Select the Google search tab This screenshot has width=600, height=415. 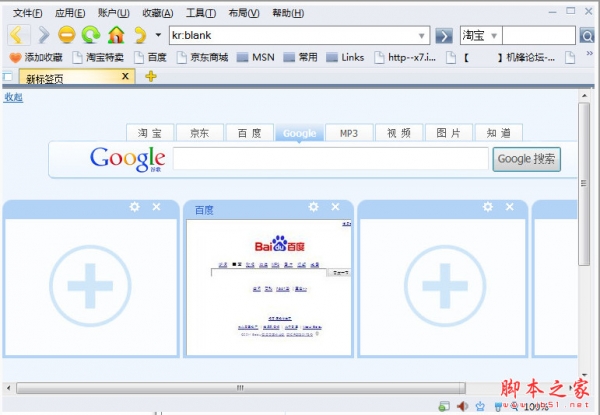tap(300, 133)
